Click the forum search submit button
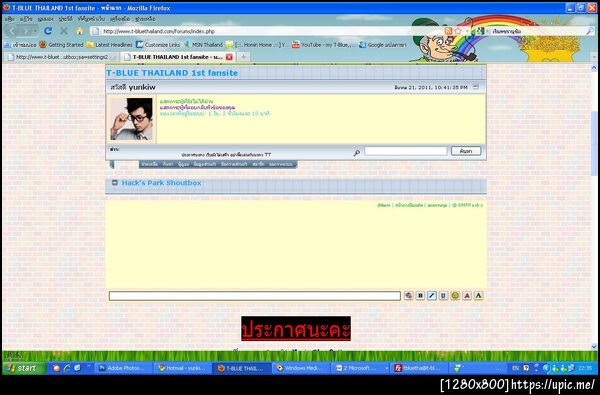This screenshot has width=600, height=395. pyautogui.click(x=466, y=151)
